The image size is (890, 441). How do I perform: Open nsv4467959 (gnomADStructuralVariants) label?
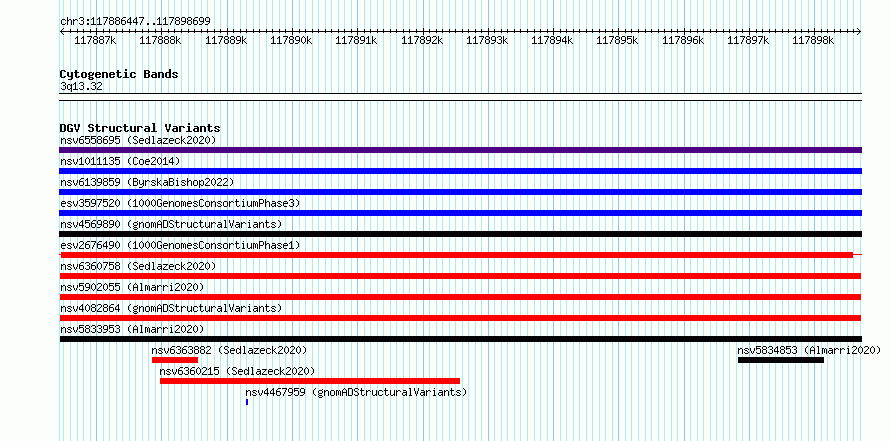click(x=356, y=392)
